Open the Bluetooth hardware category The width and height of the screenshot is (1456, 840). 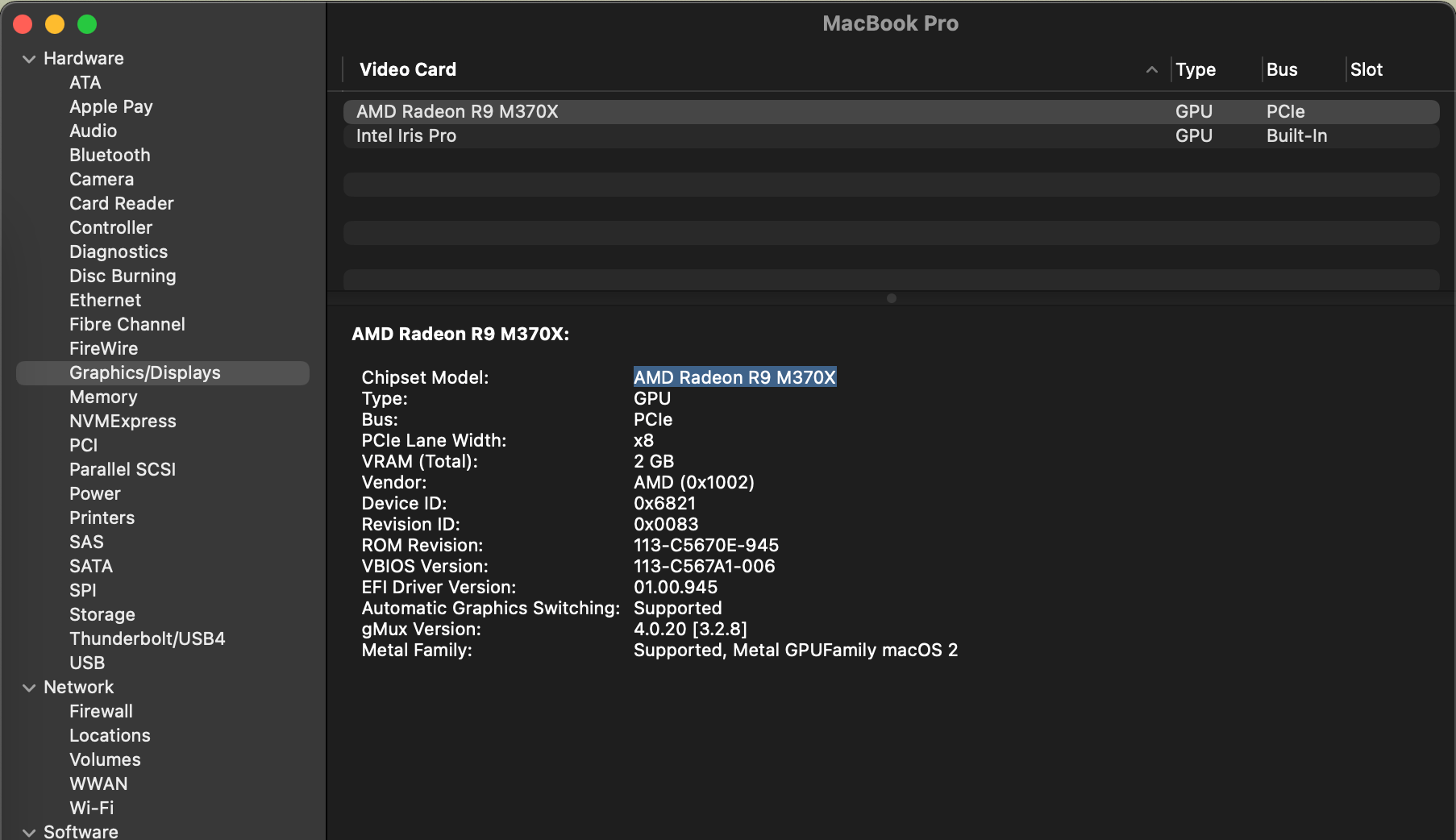coord(110,155)
